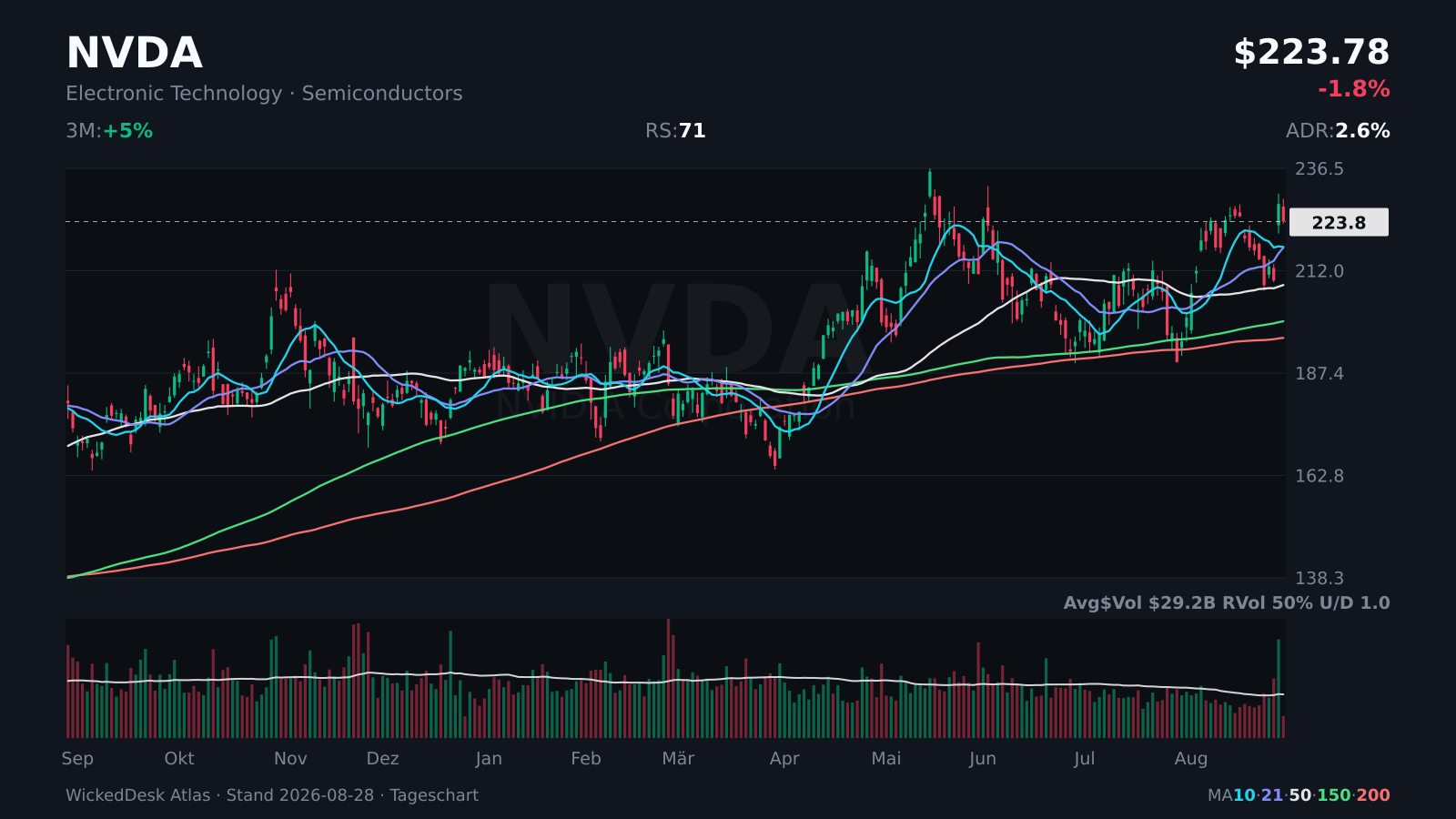Click the Okt month label on time axis

(179, 759)
